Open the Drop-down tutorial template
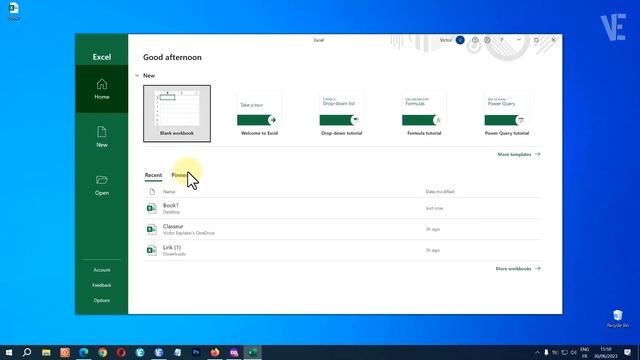 pos(342,113)
